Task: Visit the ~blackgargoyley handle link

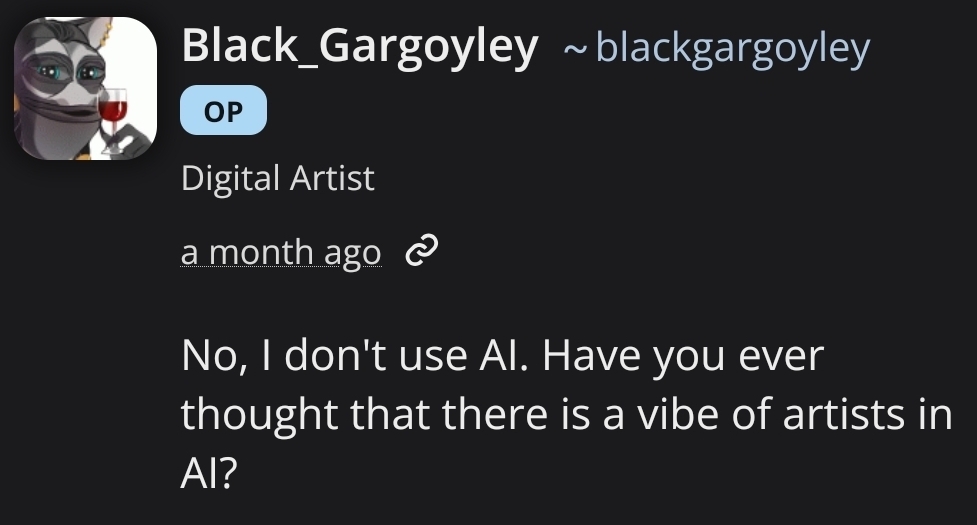Action: click(x=732, y=47)
